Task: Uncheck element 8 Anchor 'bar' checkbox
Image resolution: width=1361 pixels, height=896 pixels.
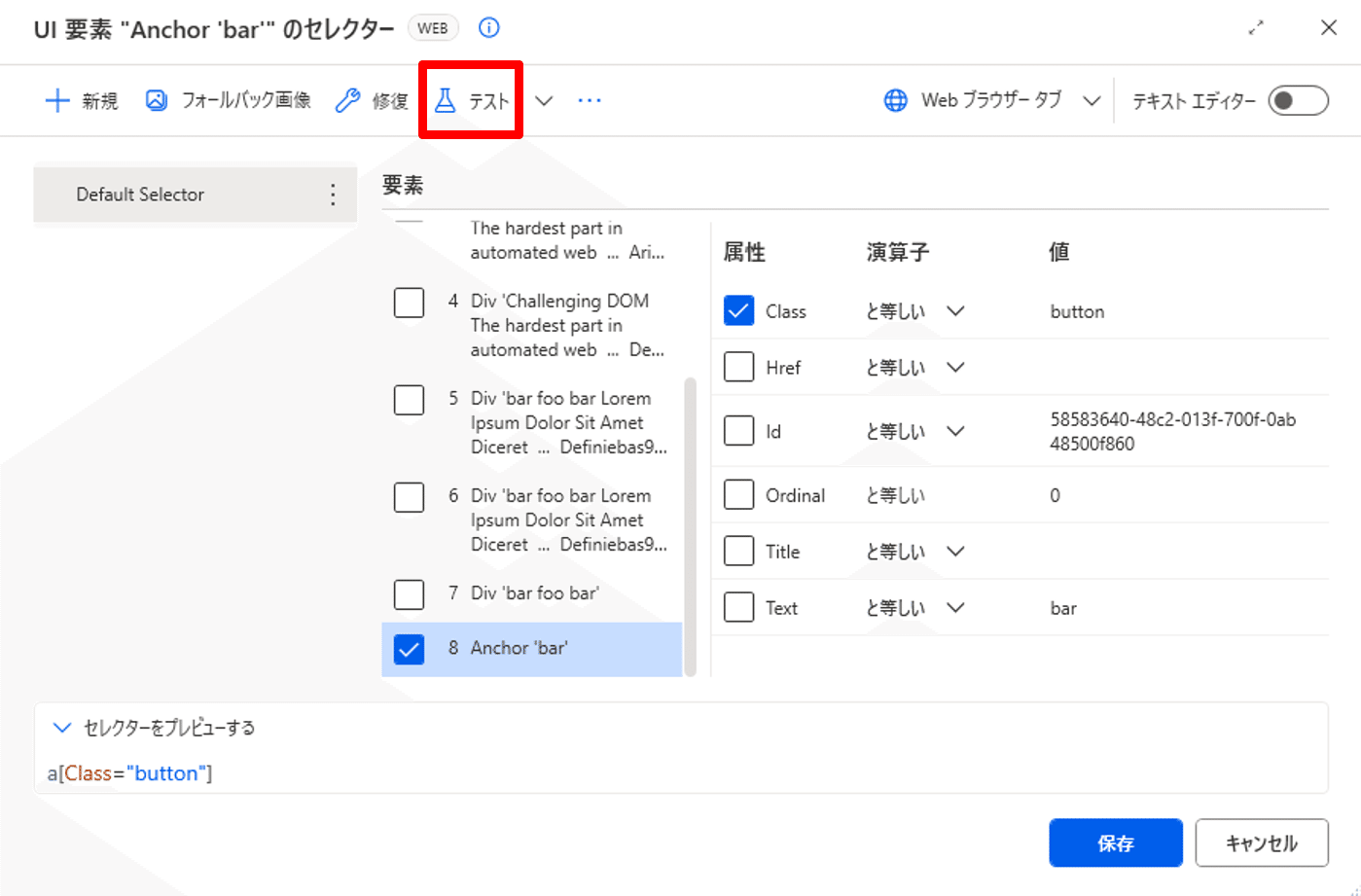Action: coord(409,649)
